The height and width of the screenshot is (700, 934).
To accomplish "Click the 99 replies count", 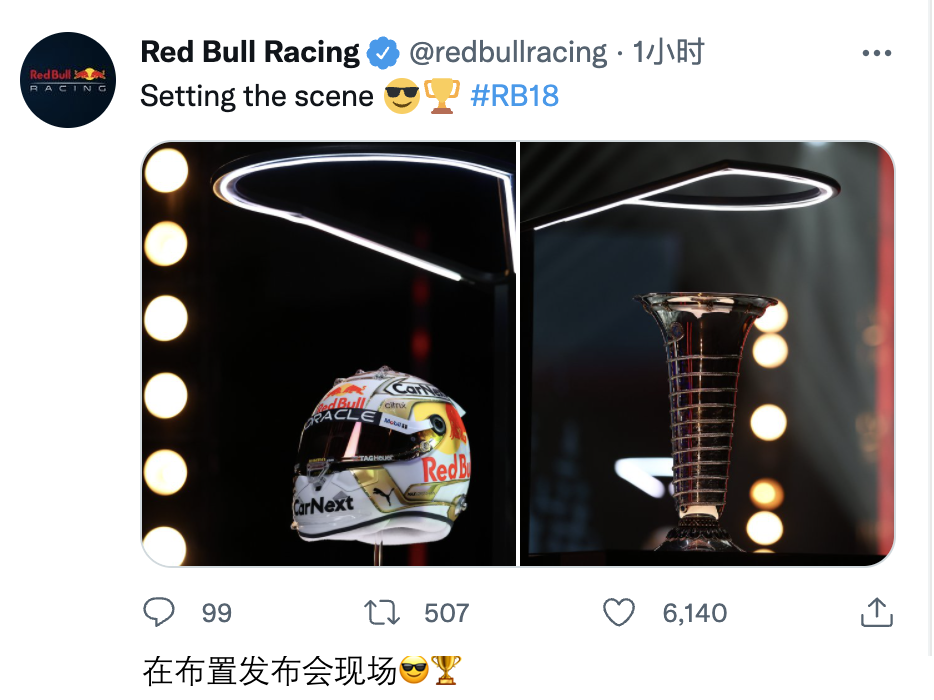I will [x=217, y=613].
